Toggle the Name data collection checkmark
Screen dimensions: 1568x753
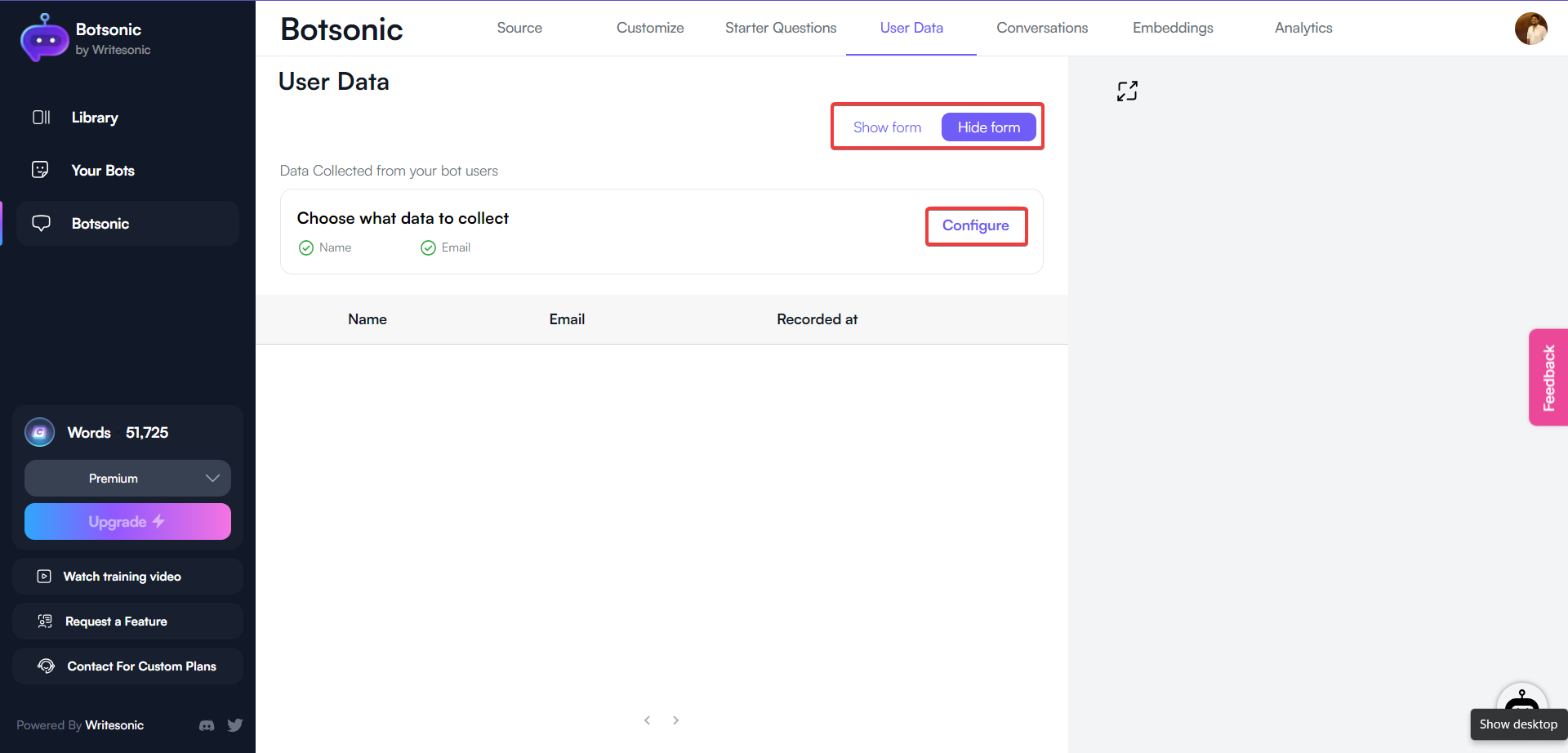(305, 247)
